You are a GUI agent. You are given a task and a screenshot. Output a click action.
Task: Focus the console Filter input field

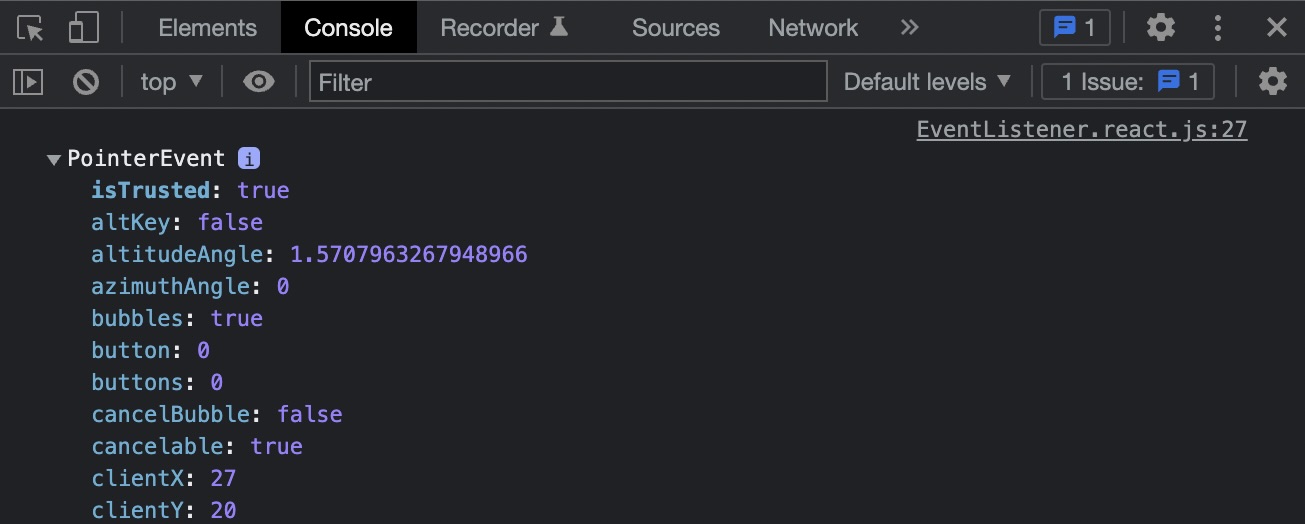pos(568,82)
